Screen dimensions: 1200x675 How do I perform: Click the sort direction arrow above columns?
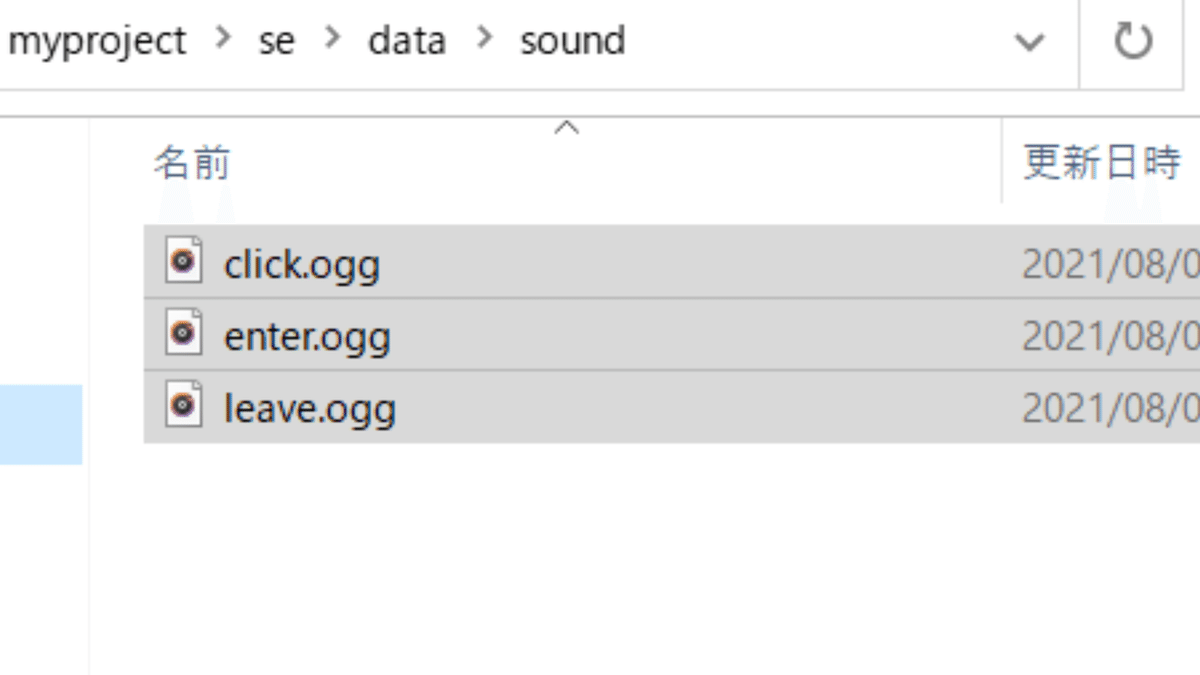[x=567, y=128]
